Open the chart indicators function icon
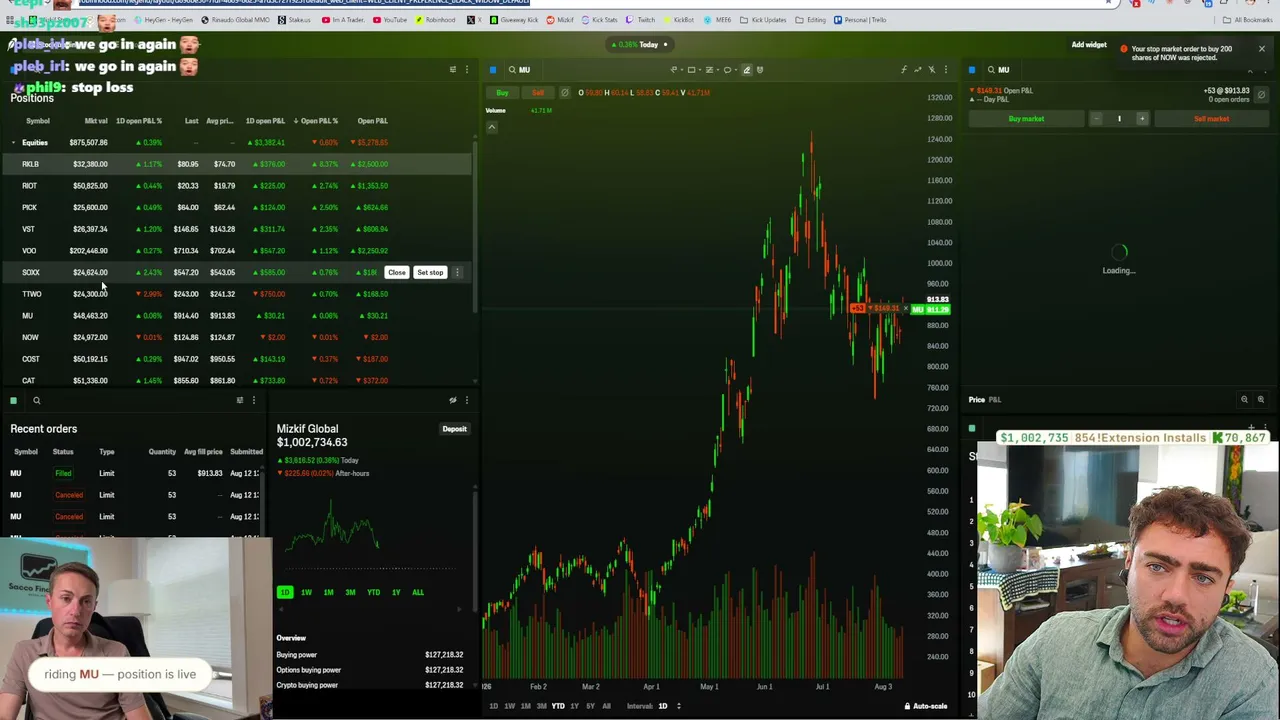Viewport: 1280px width, 720px height. (x=903, y=70)
